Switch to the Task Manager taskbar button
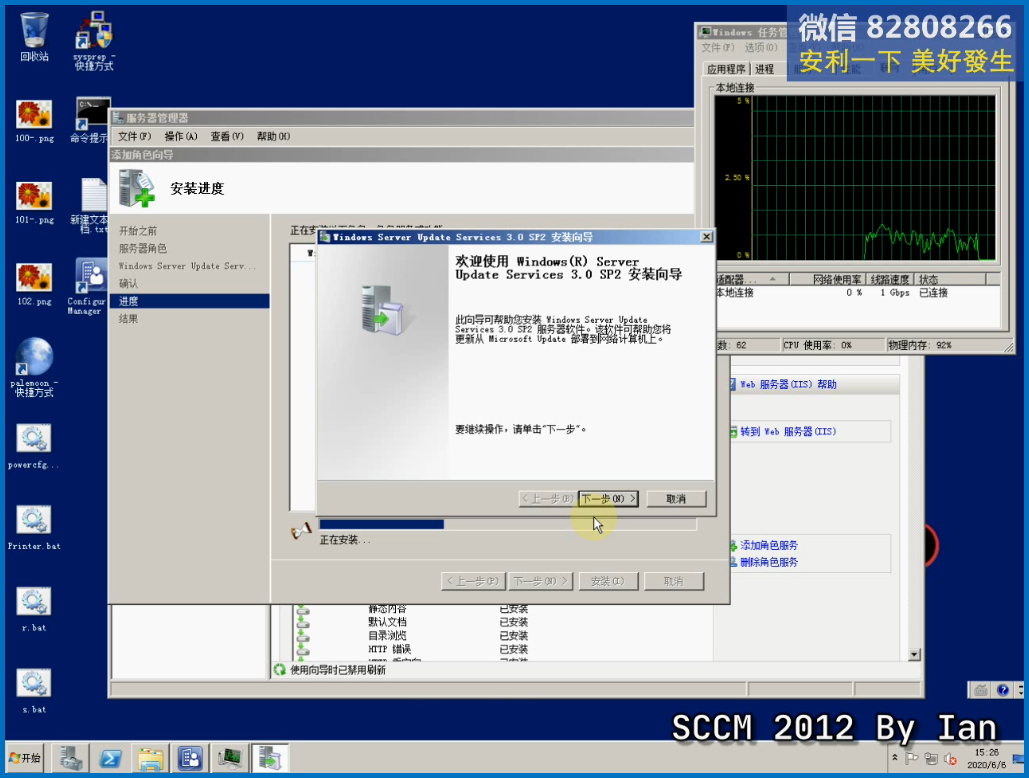This screenshot has height=778, width=1029. (x=230, y=758)
